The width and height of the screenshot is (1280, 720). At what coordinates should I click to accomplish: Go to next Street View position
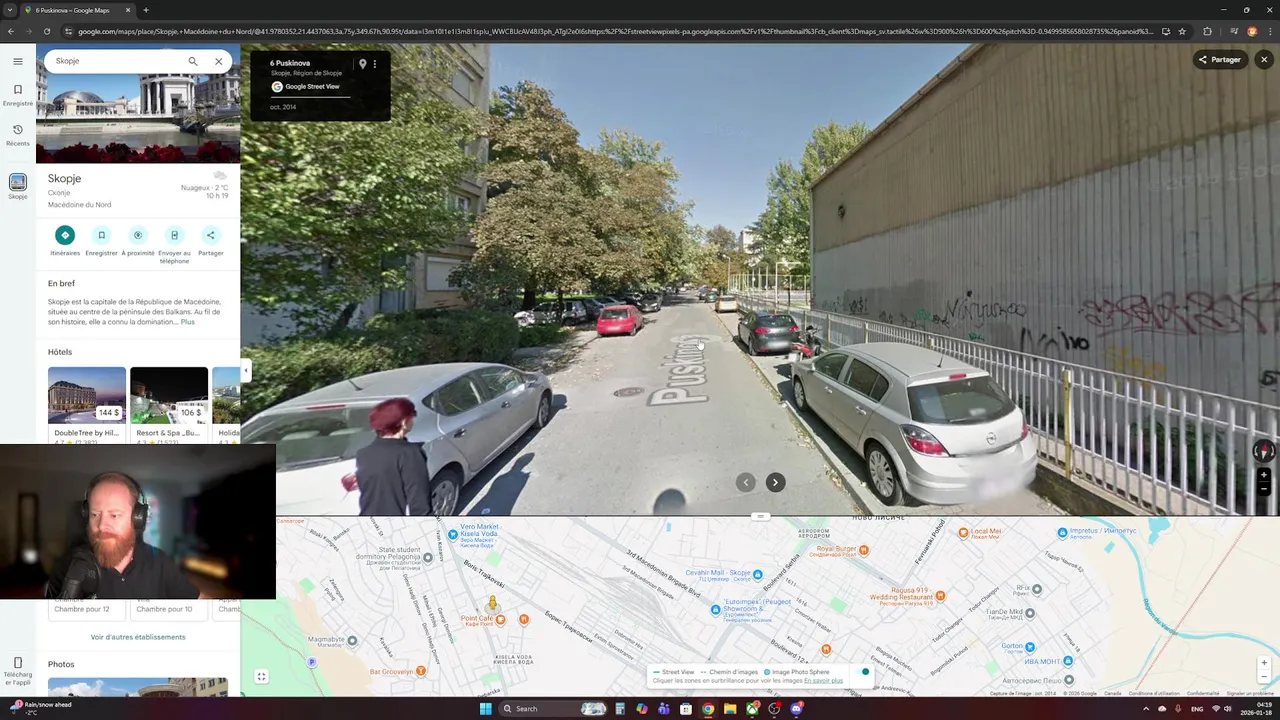pyautogui.click(x=775, y=482)
